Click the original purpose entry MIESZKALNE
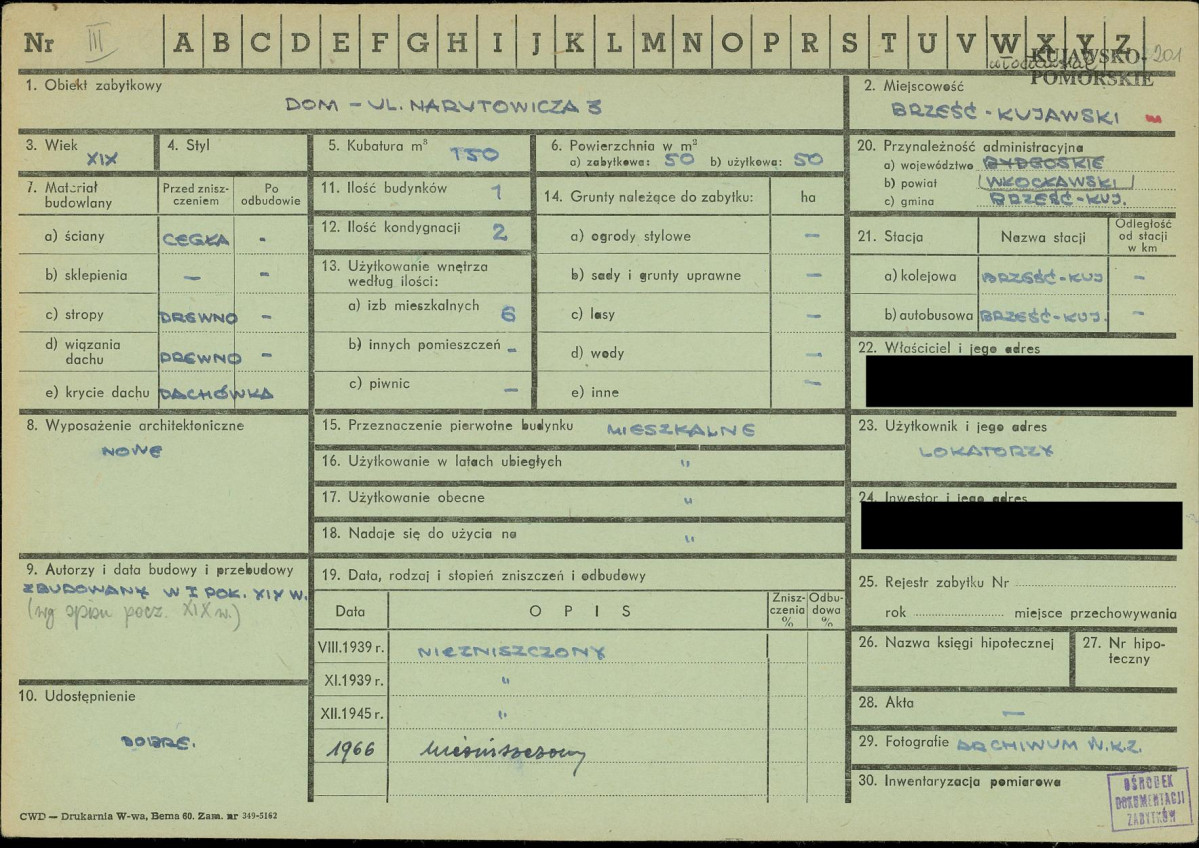The height and width of the screenshot is (848, 1199). [681, 429]
